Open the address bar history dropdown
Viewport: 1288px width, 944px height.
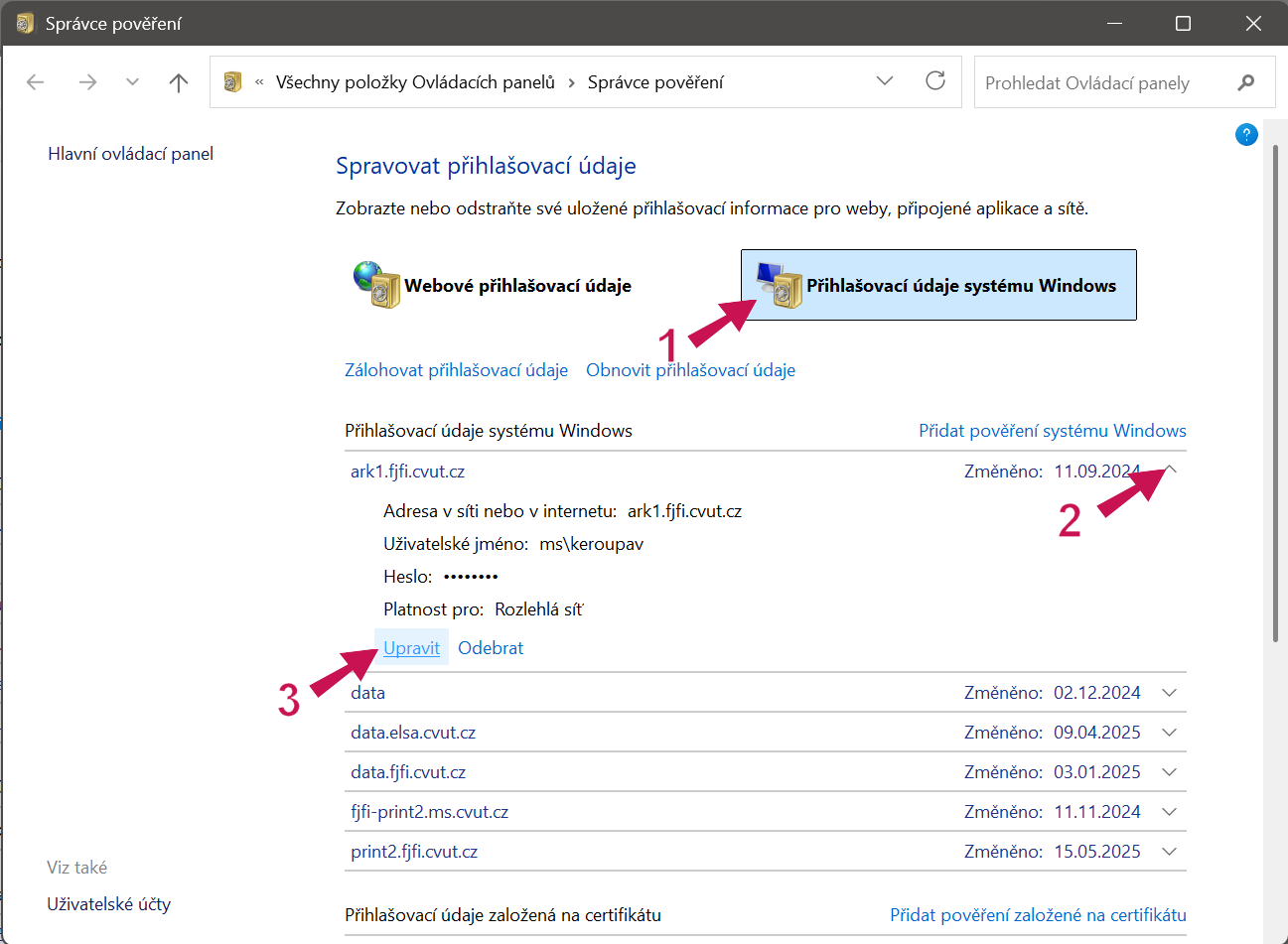coord(885,81)
